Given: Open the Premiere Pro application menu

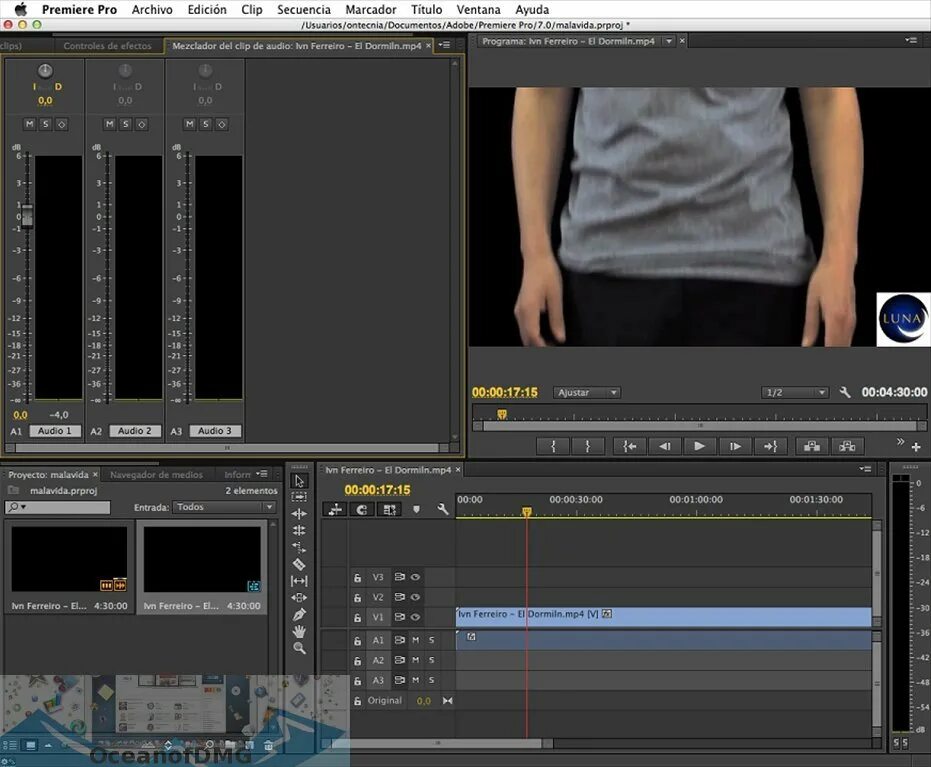Looking at the screenshot, I should [79, 9].
